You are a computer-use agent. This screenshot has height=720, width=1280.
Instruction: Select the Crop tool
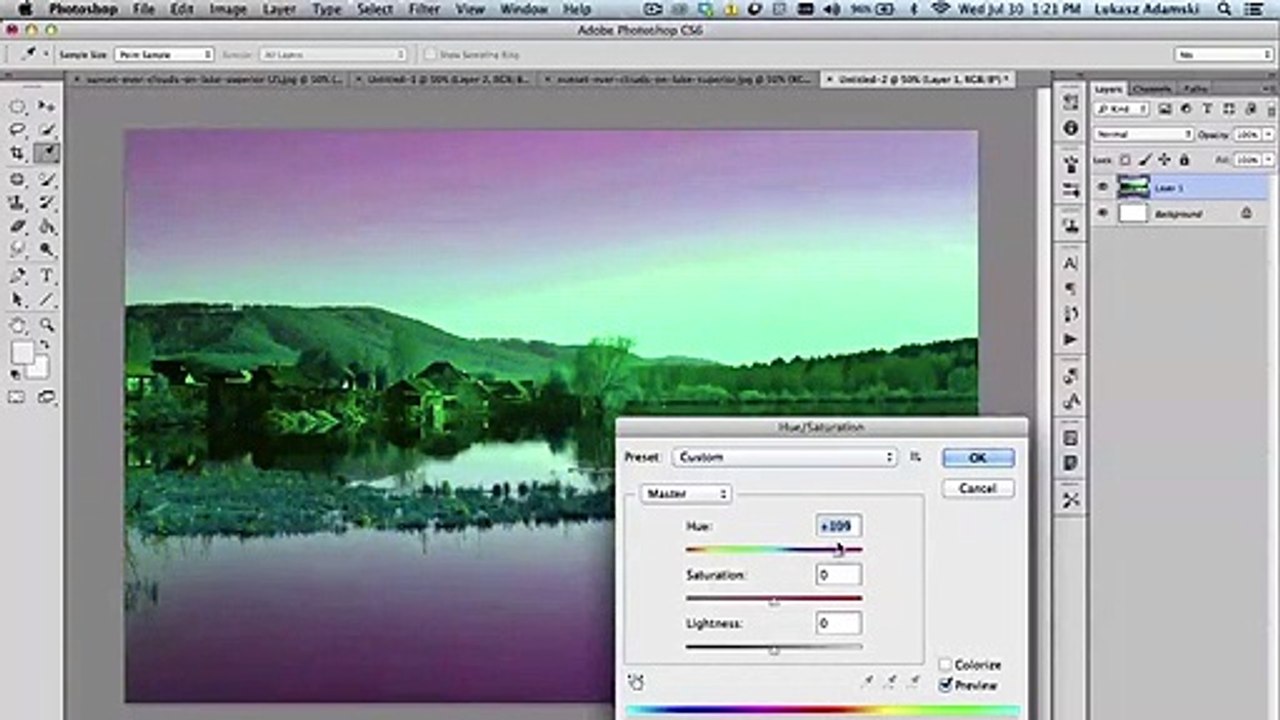[x=18, y=154]
